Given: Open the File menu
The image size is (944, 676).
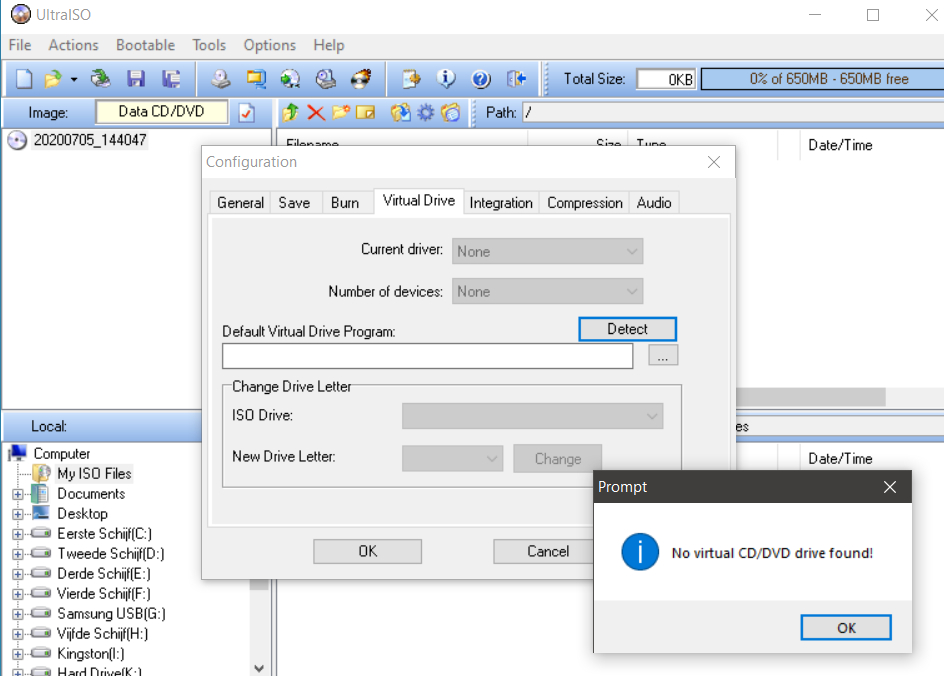Looking at the screenshot, I should pyautogui.click(x=20, y=45).
